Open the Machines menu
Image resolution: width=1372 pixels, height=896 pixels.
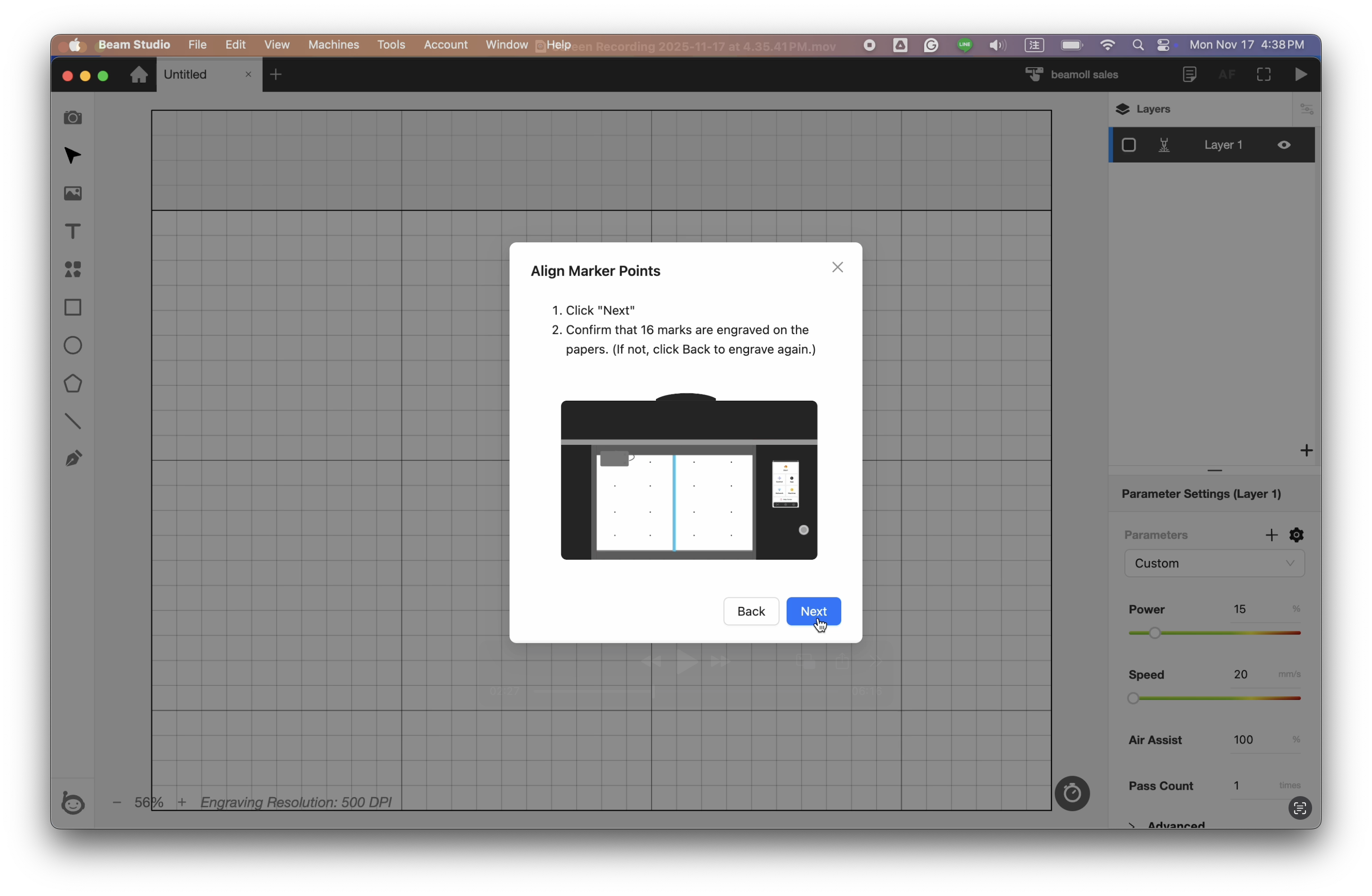coord(333,44)
